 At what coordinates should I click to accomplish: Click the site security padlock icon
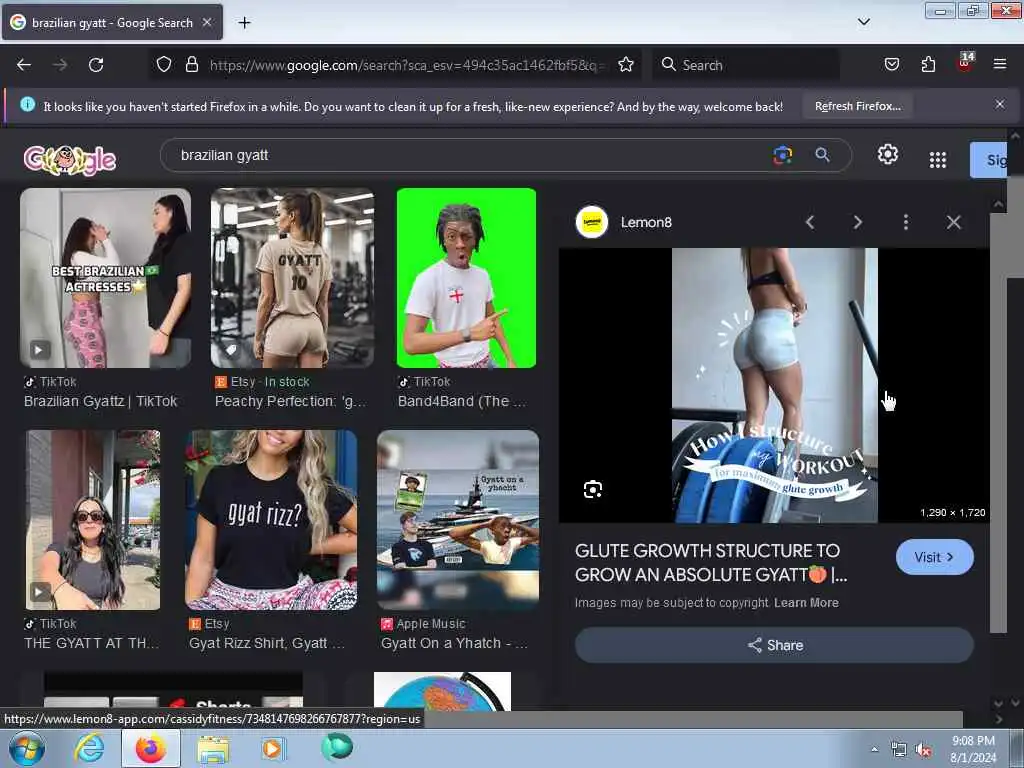point(191,64)
